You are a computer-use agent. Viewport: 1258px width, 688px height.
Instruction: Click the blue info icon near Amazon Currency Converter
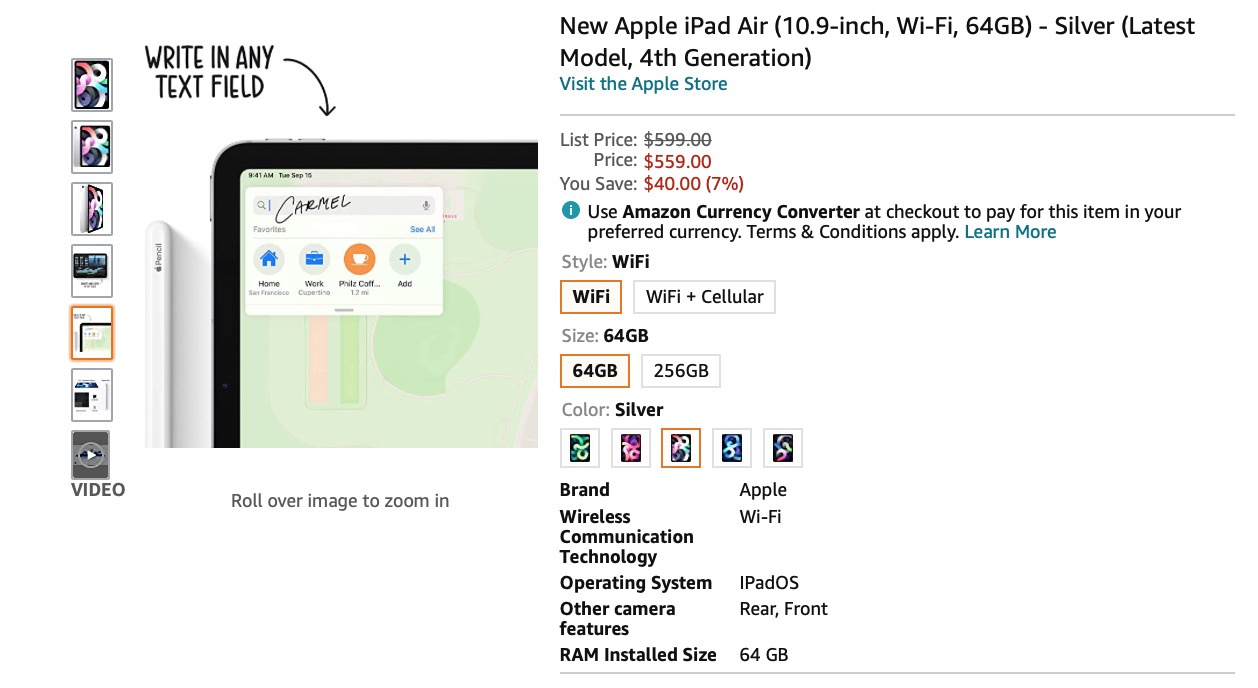(570, 211)
